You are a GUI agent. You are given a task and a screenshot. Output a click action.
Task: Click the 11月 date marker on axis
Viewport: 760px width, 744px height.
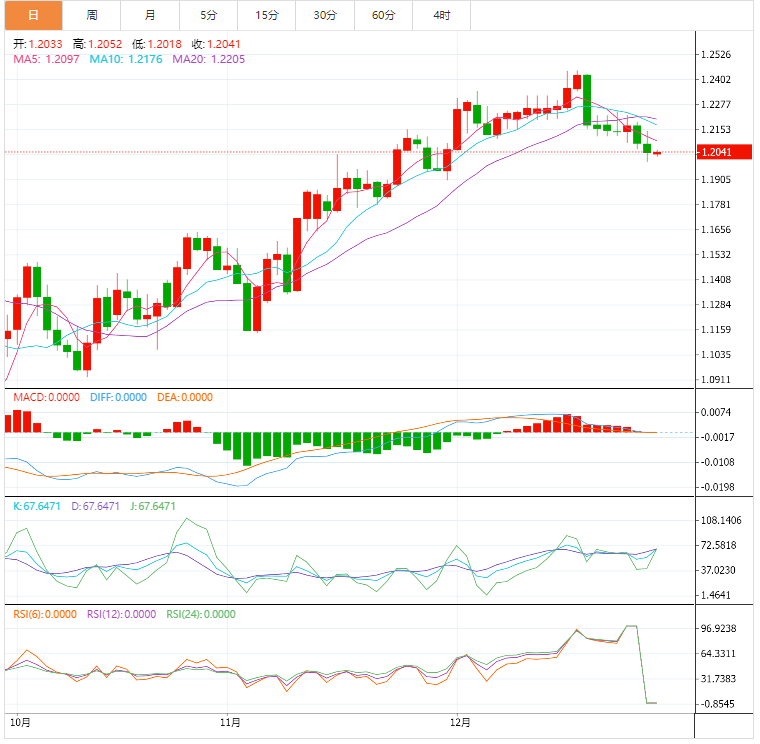click(230, 720)
